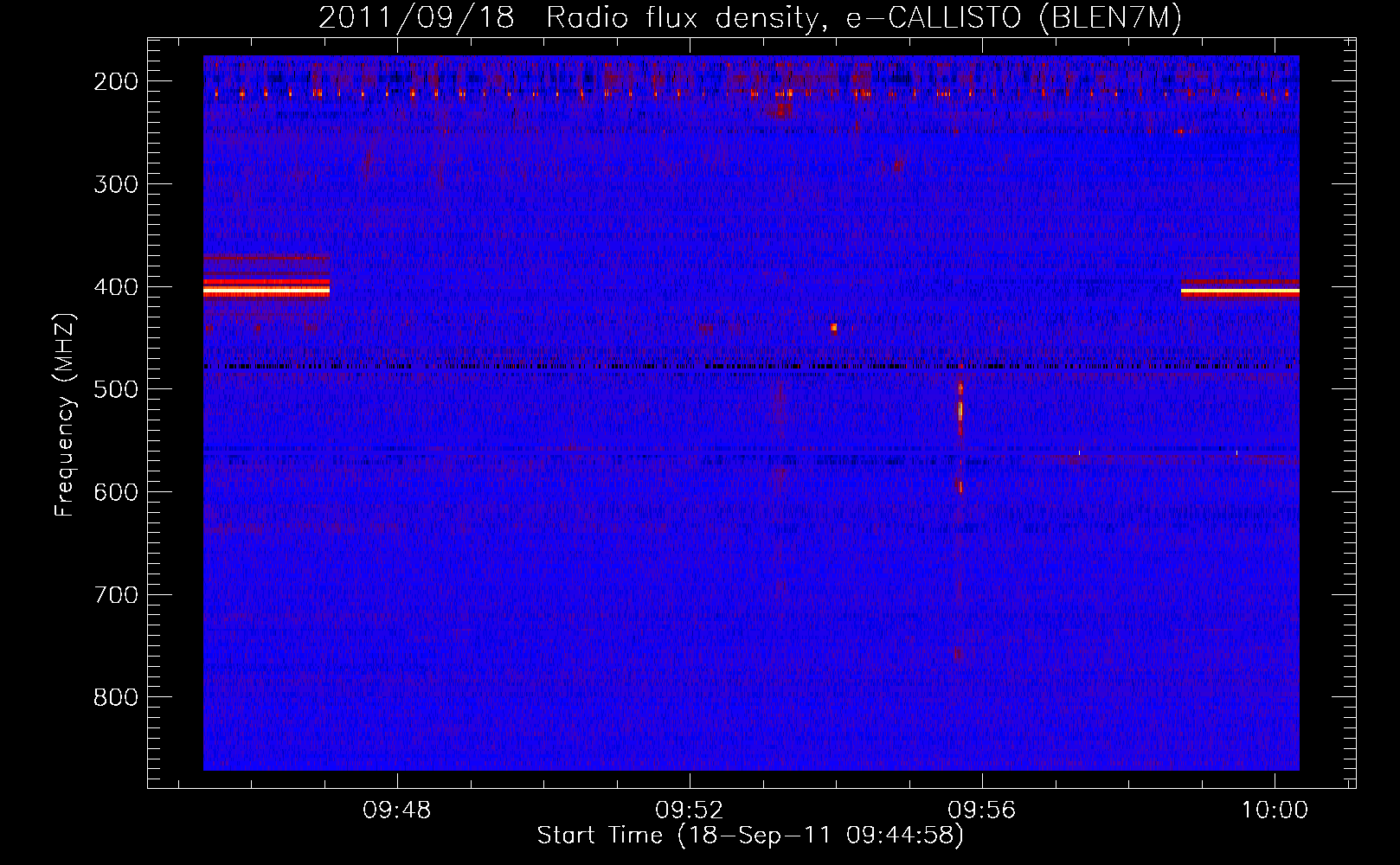This screenshot has height=865, width=1400.
Task: Click the 800 frequency tick label
Action: [x=116, y=697]
